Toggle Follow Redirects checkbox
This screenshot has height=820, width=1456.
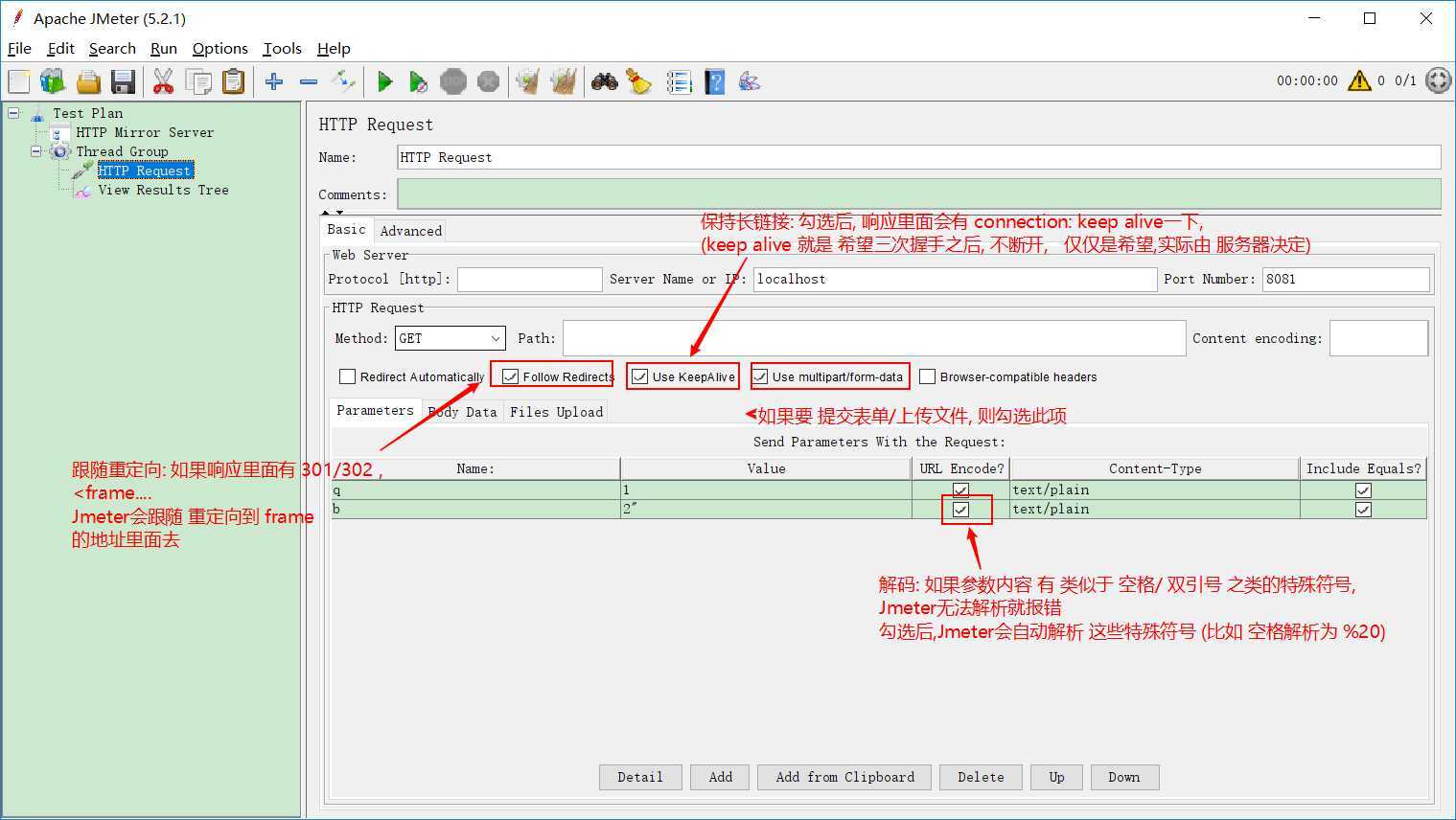tap(510, 376)
